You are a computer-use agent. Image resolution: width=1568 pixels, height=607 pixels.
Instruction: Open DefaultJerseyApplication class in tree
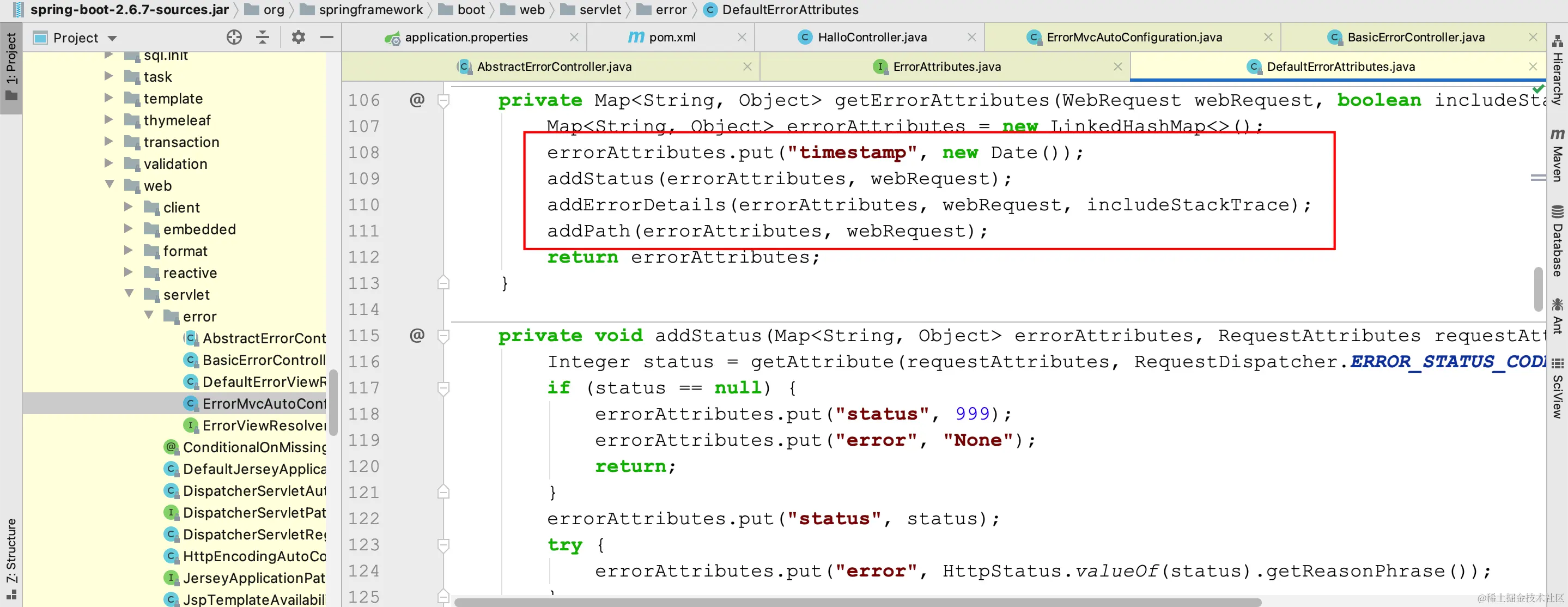tap(245, 469)
